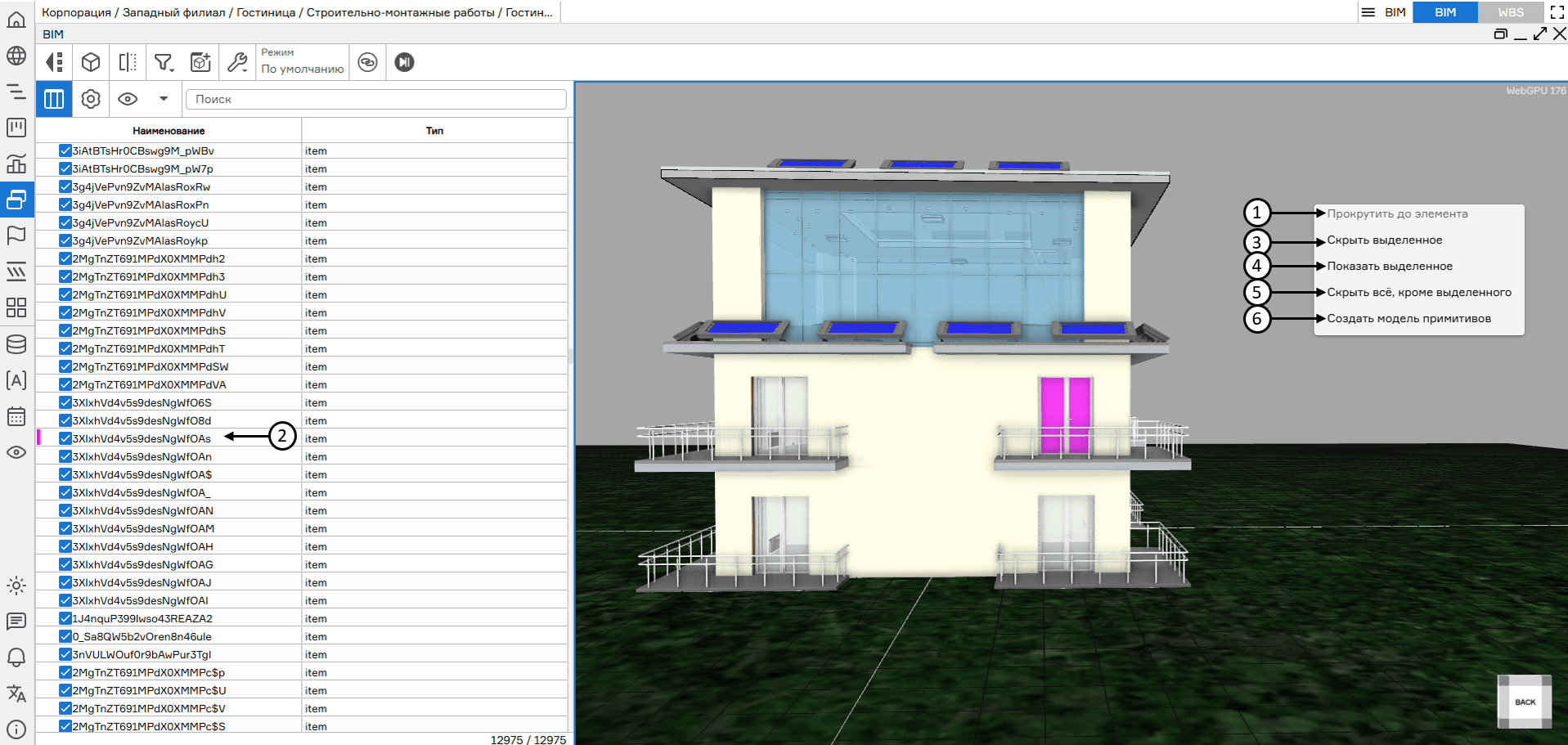Uncheck the element 3XIxhVd4v5s9desNgWfOAs
1568x745 pixels.
tap(65, 438)
